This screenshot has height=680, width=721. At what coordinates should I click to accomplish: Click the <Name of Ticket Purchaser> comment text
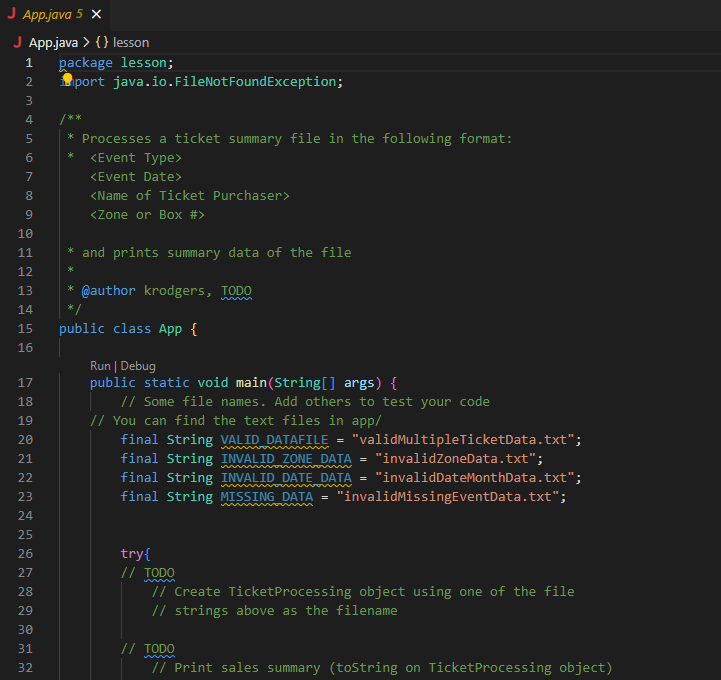click(190, 196)
